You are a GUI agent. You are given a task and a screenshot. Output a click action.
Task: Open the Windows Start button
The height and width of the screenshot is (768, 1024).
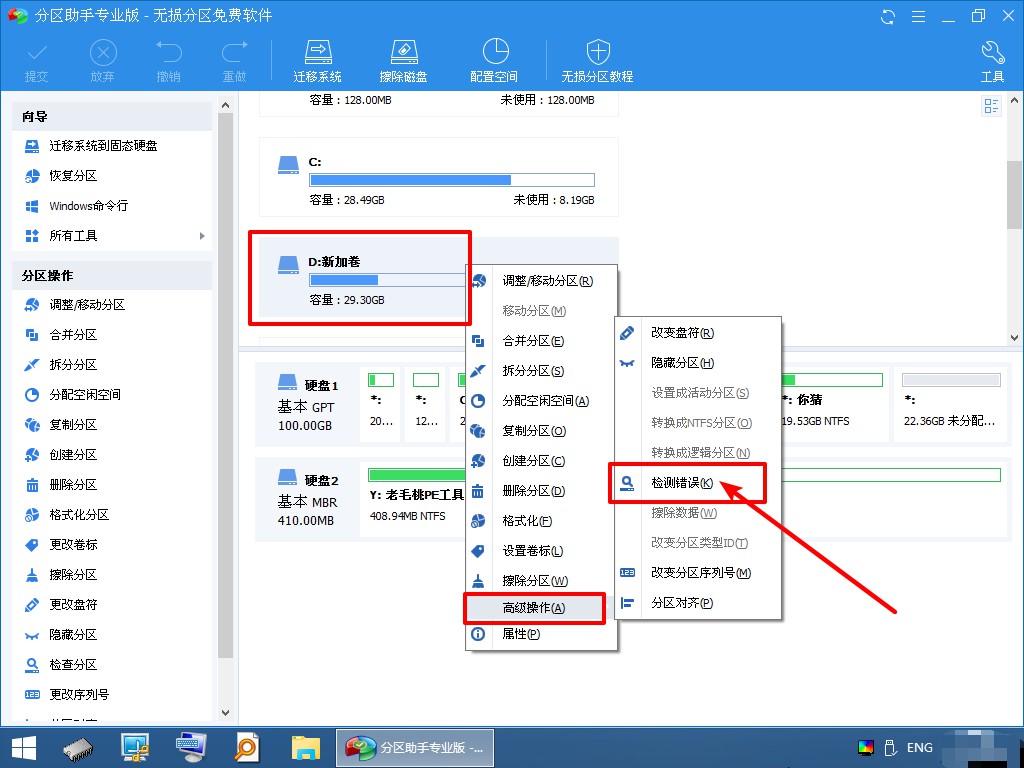pyautogui.click(x=24, y=747)
